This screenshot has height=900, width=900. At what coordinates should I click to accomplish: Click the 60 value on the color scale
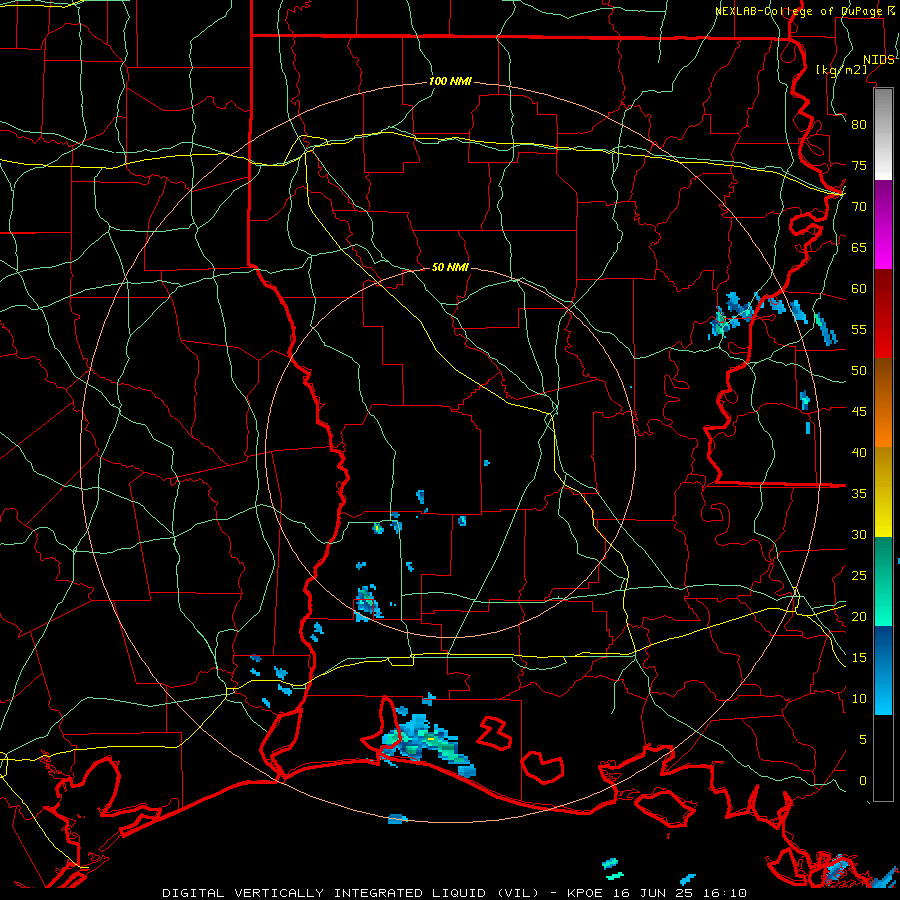tap(859, 289)
